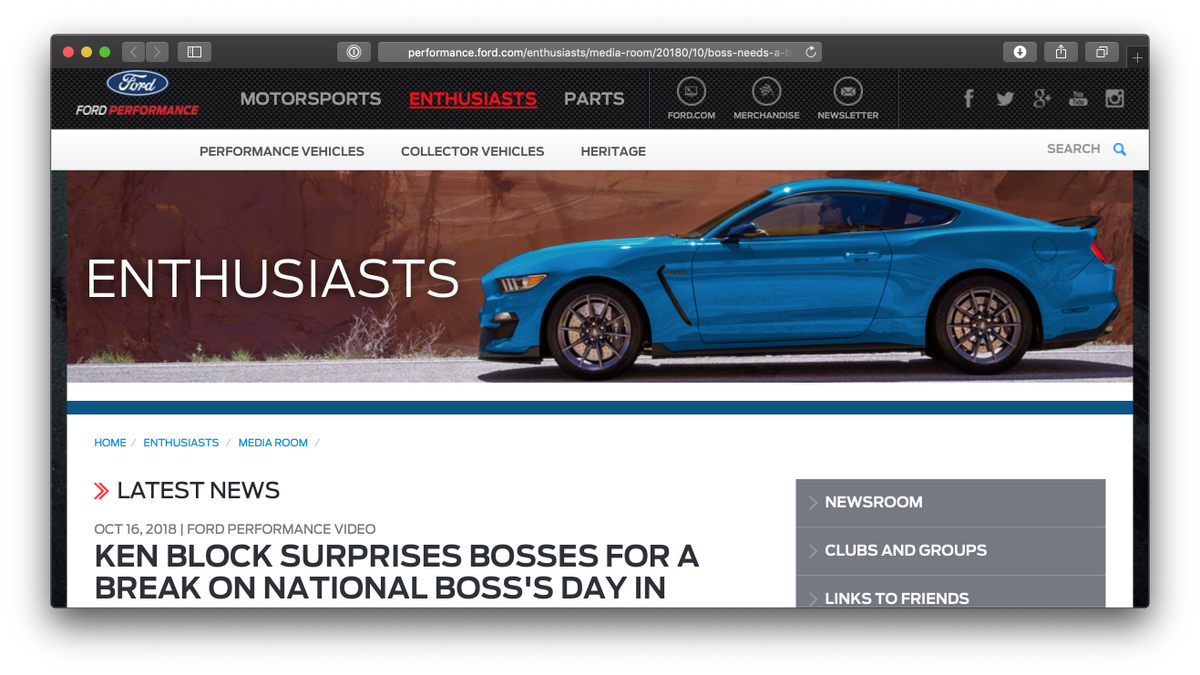Open the Newsletter envelope icon
Screen dimensions: 1200x675
coord(848,93)
